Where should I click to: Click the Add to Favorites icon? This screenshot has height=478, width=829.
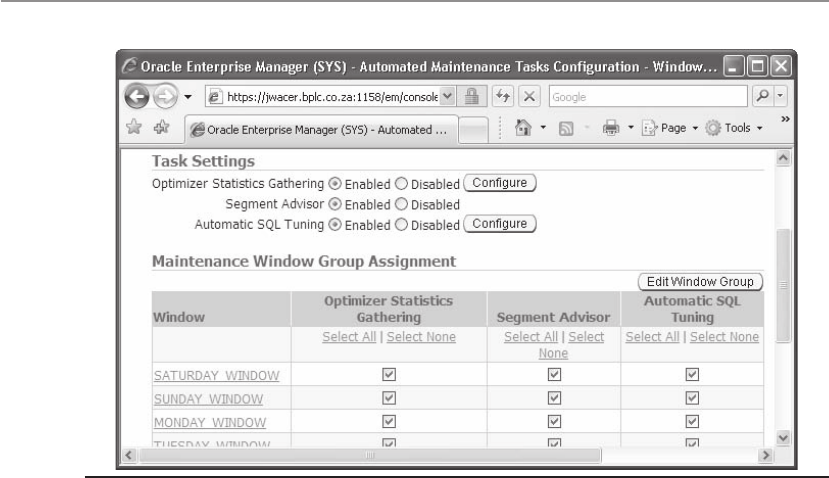pos(161,127)
